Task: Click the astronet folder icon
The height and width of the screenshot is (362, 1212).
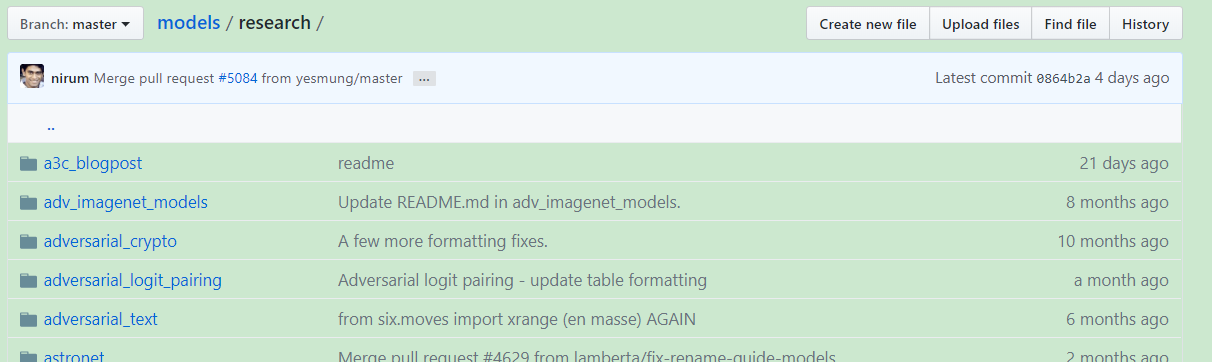Action: click(x=28, y=356)
